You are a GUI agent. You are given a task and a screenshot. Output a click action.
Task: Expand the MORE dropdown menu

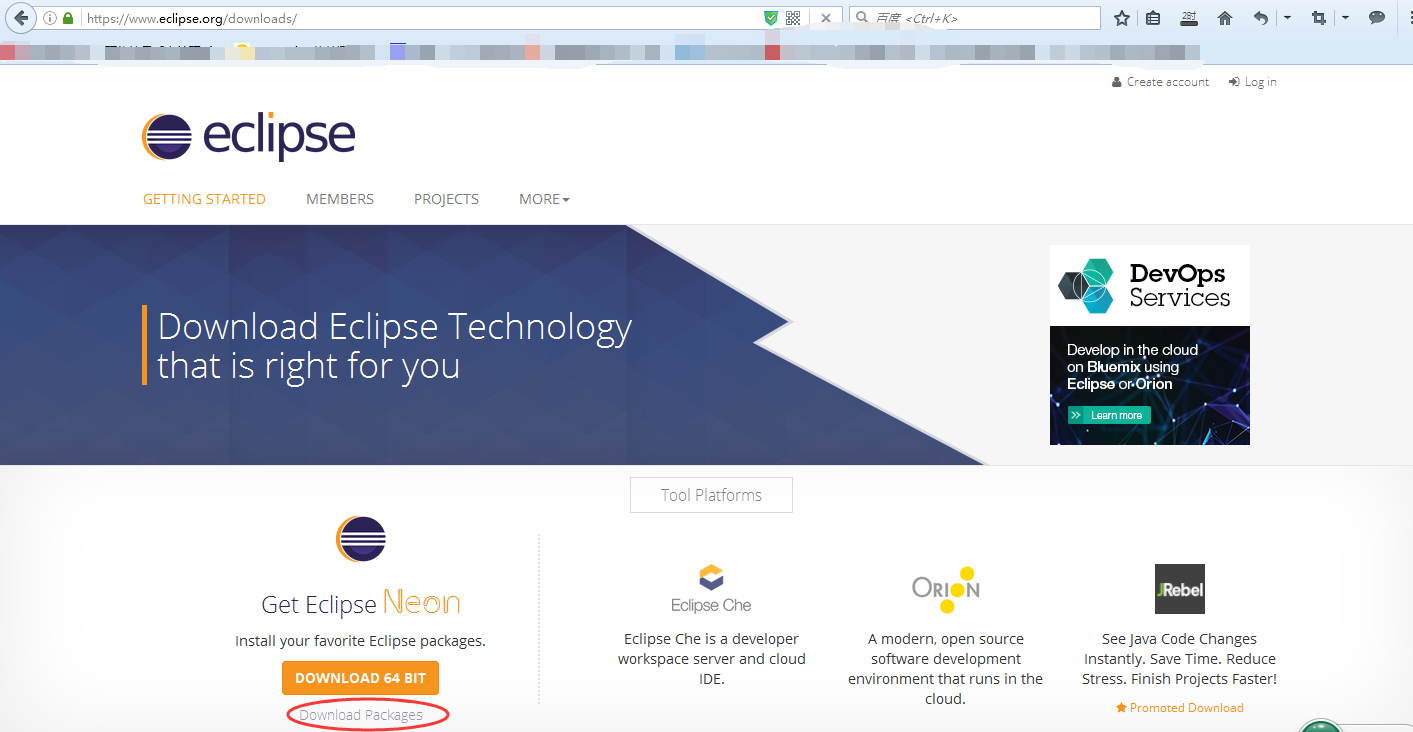[x=544, y=199]
